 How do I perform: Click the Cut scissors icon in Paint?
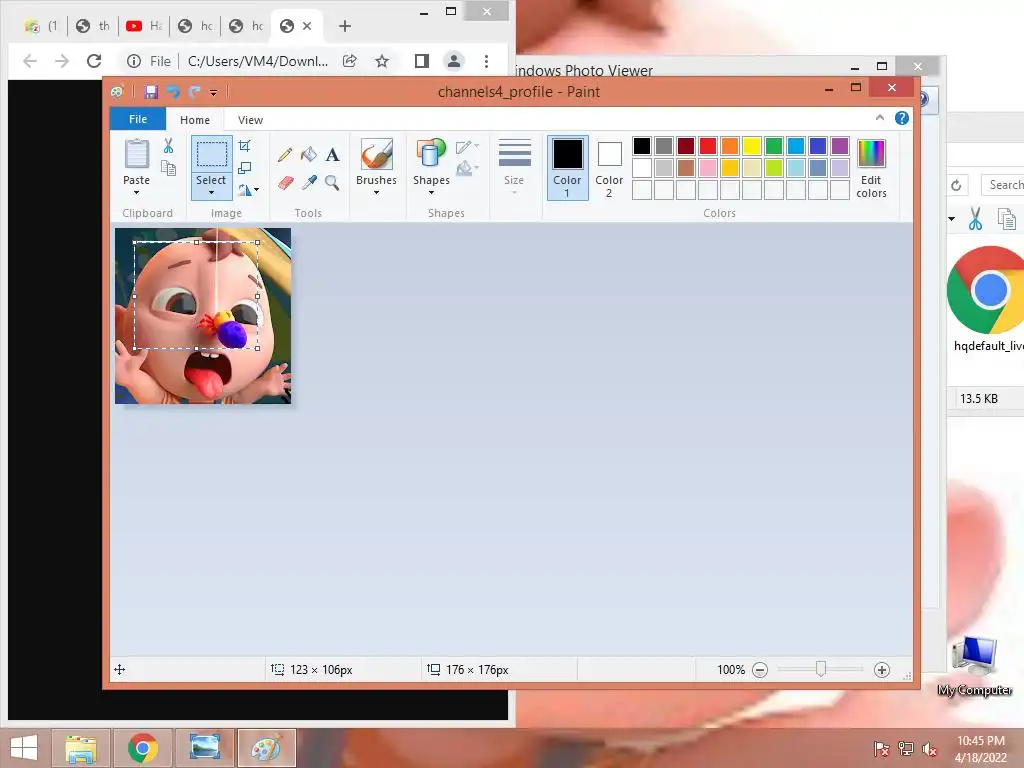tap(168, 146)
